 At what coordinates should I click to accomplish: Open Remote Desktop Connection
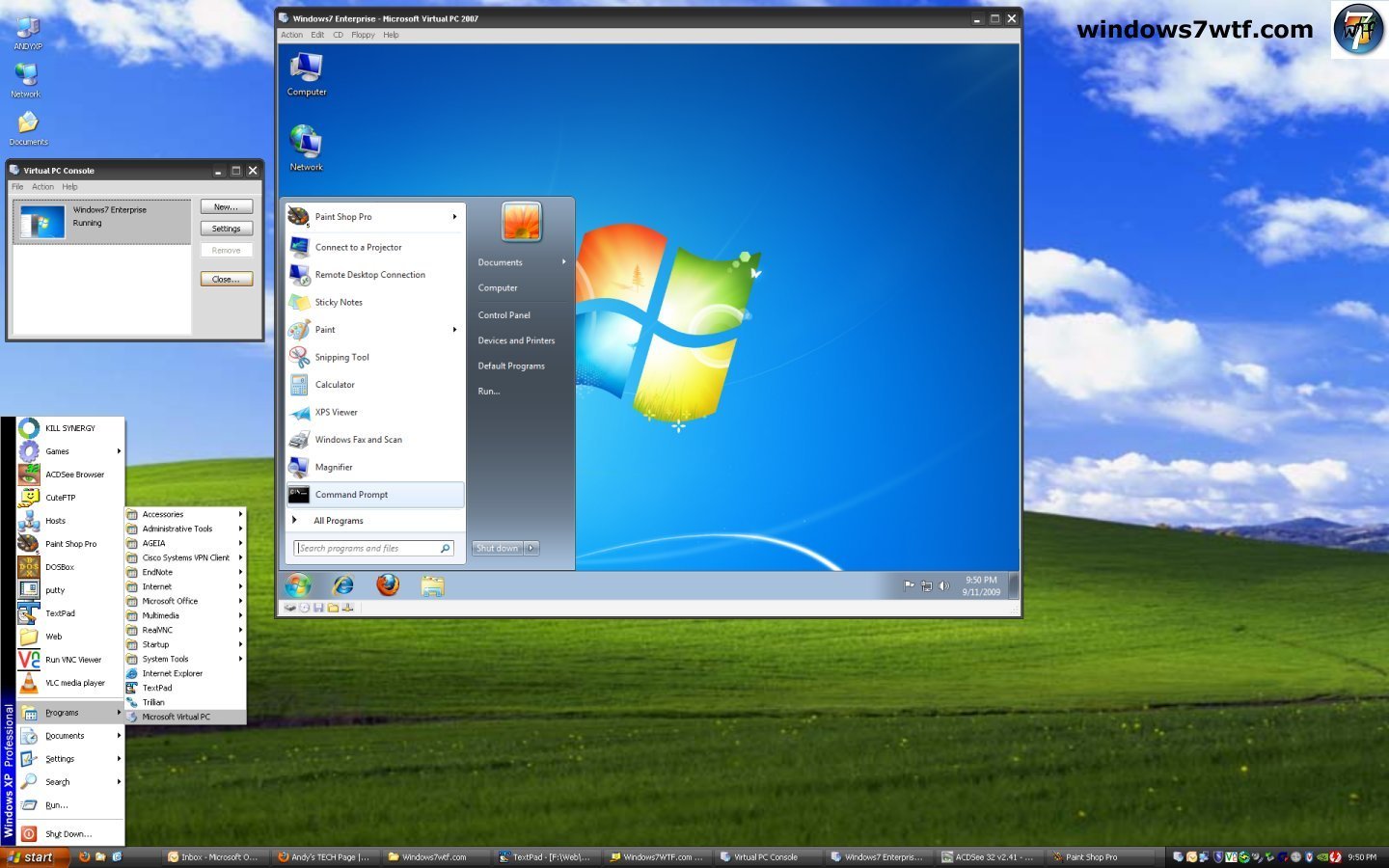click(x=373, y=275)
